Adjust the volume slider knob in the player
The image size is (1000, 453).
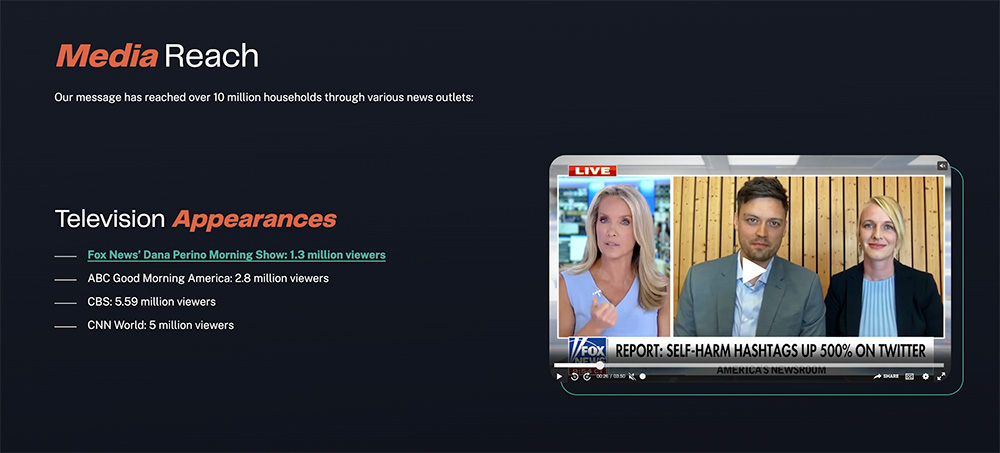pyautogui.click(x=643, y=376)
